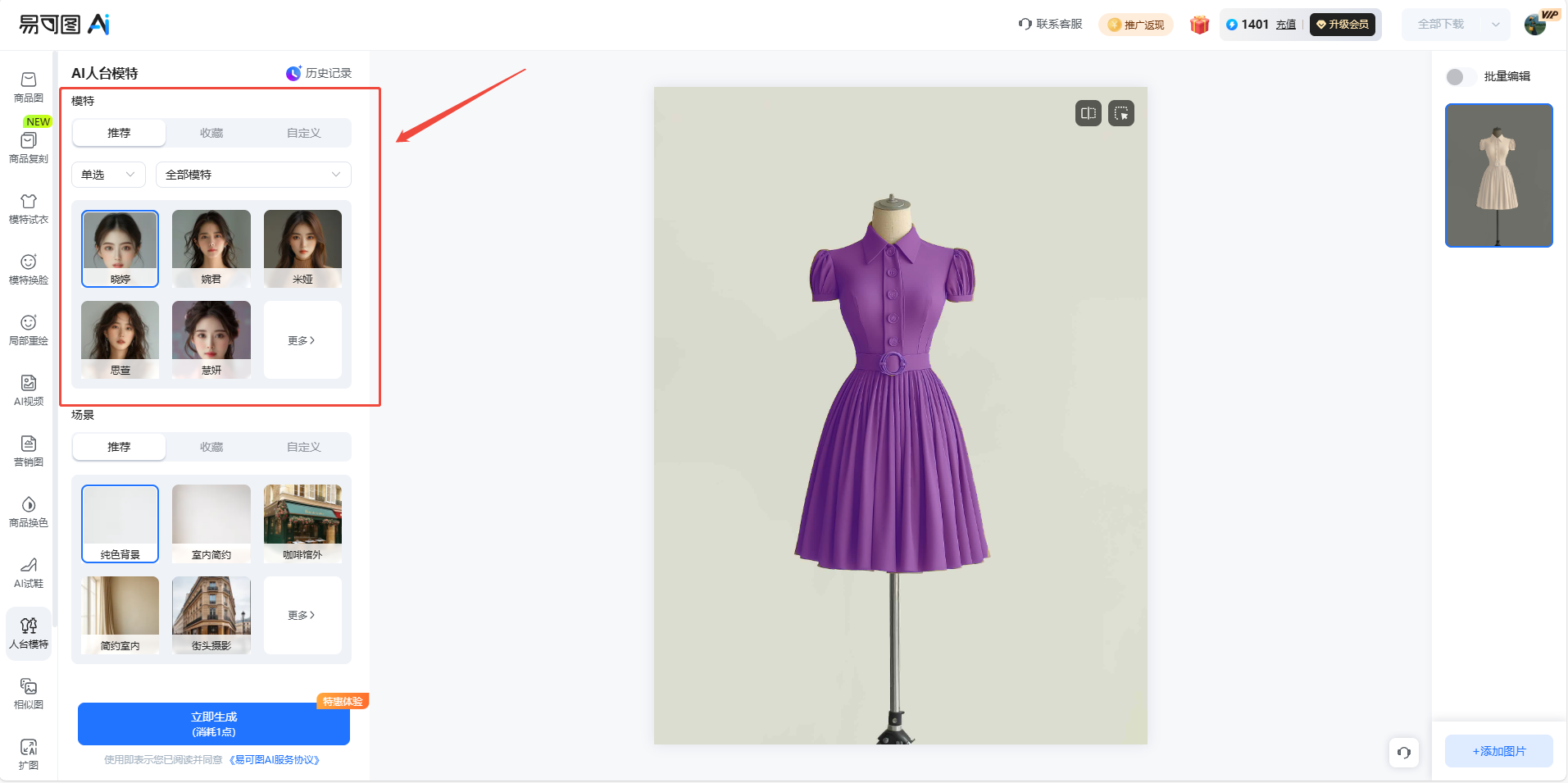Select the 纯色背景 scene
This screenshot has height=783, width=1568.
coord(120,524)
